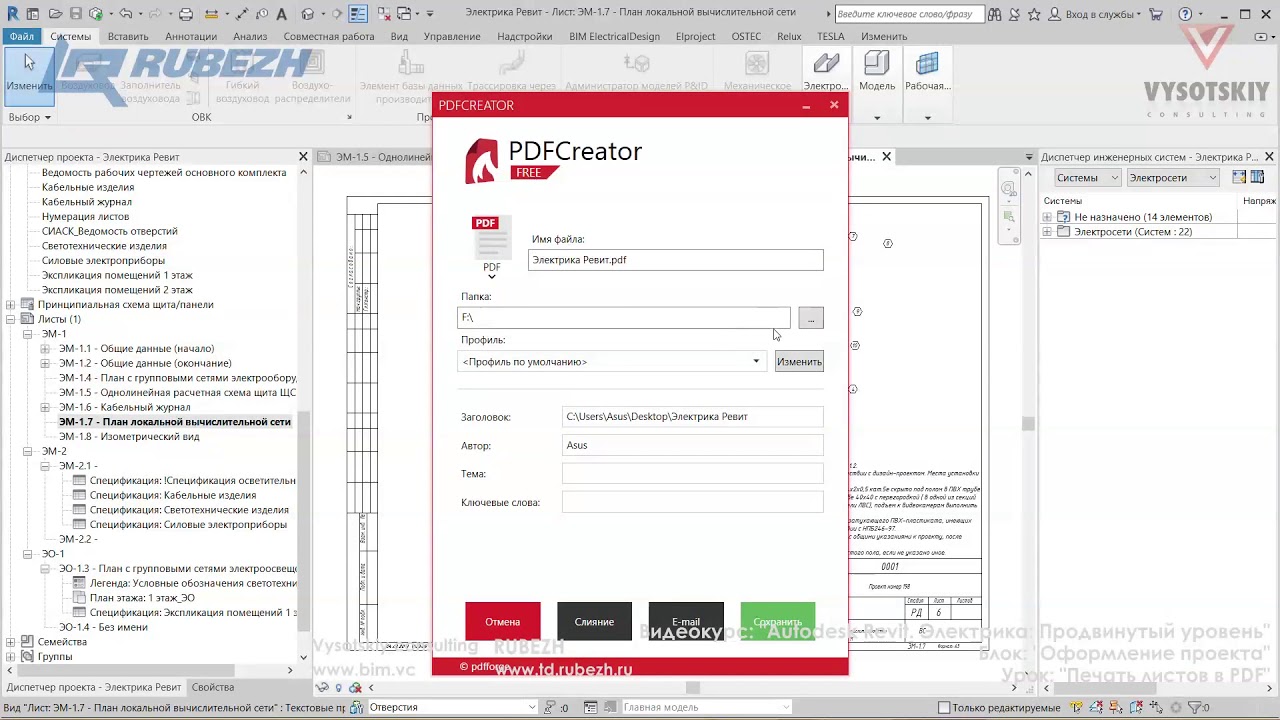
Task: Click the Модель ribbon icon
Action: coord(877,70)
